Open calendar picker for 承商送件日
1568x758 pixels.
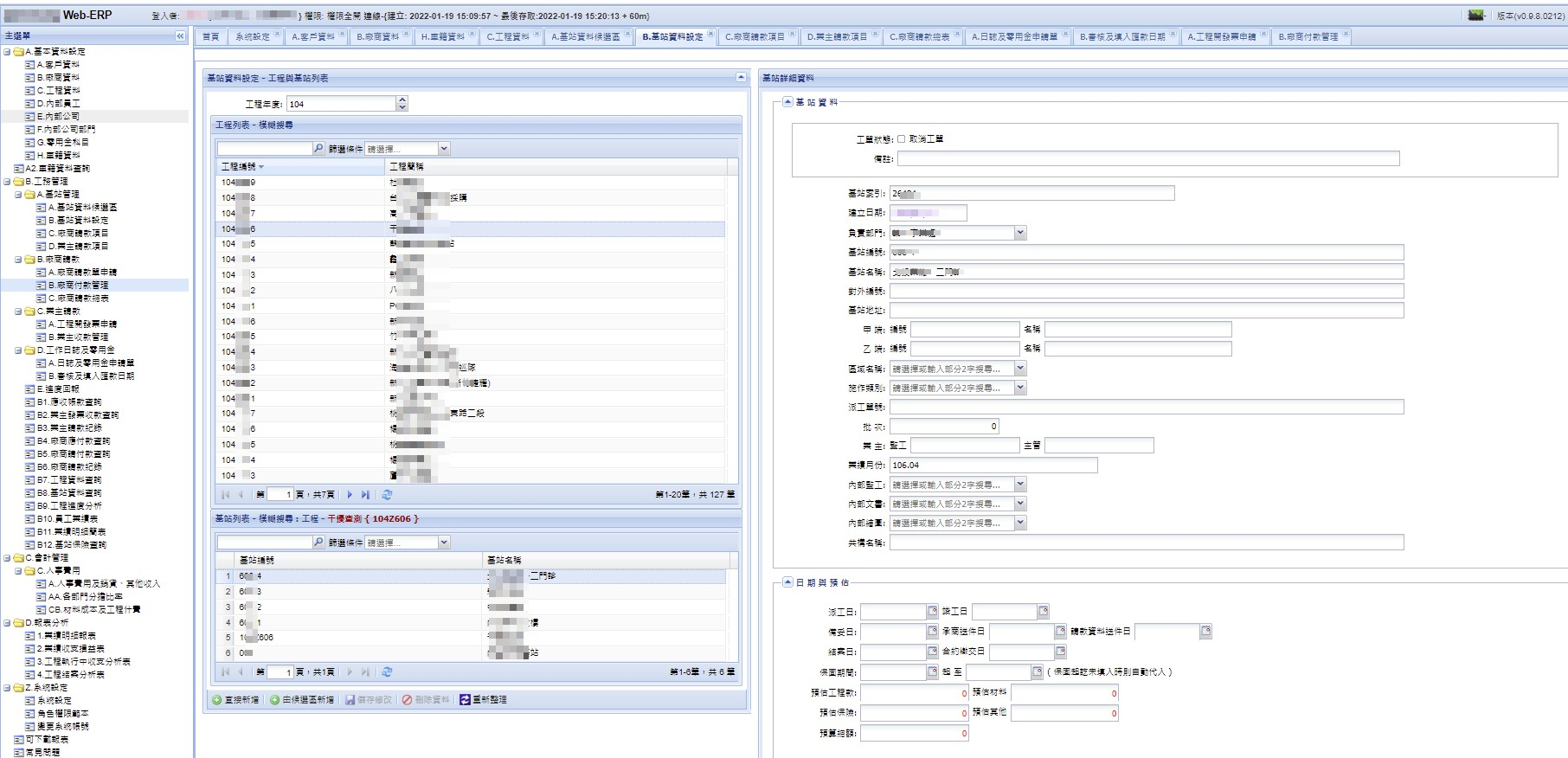point(1060,631)
